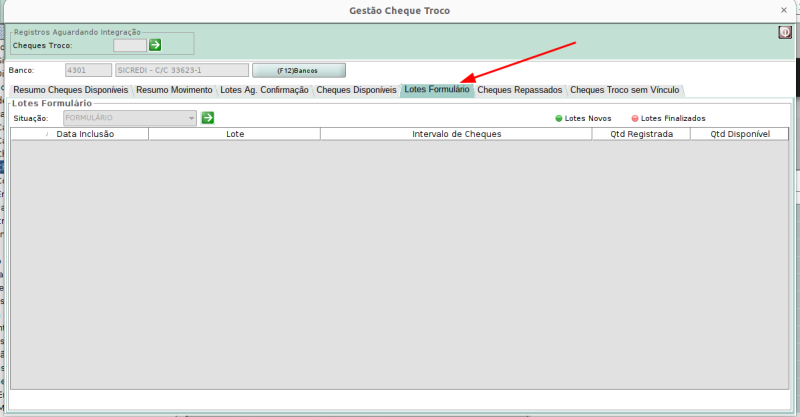Click the SICREDI bank name field
The height and width of the screenshot is (417, 800).
point(181,71)
